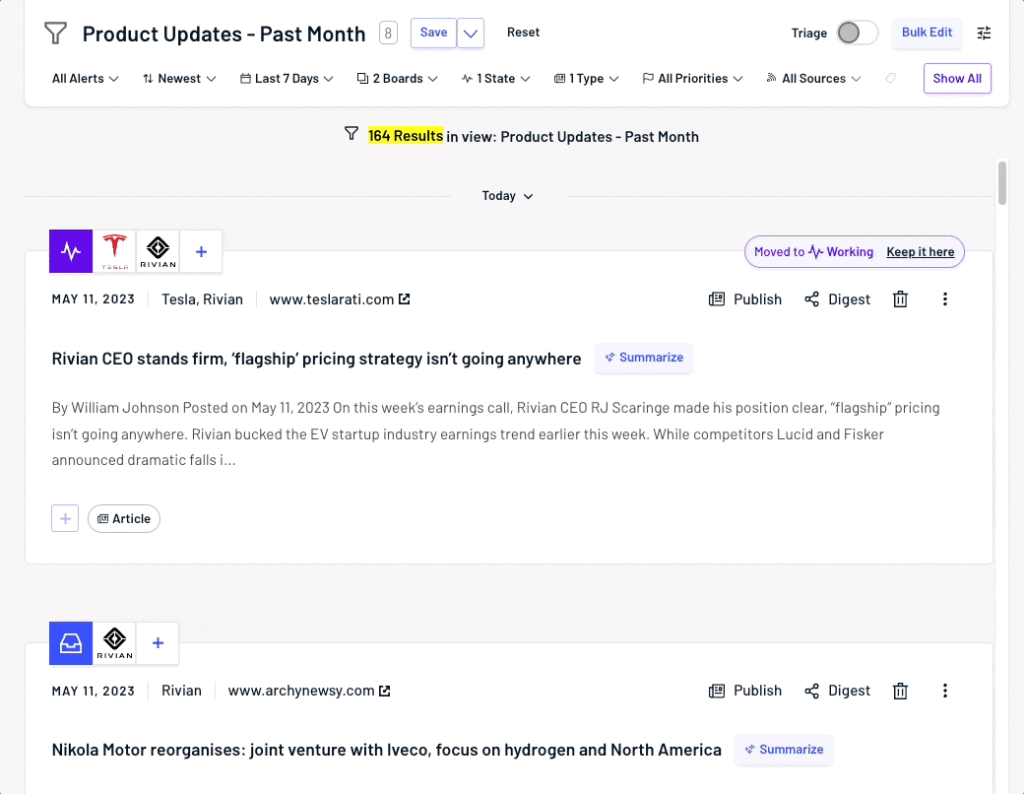Click the filter funnel icon in the header
The height and width of the screenshot is (794, 1024).
click(55, 33)
